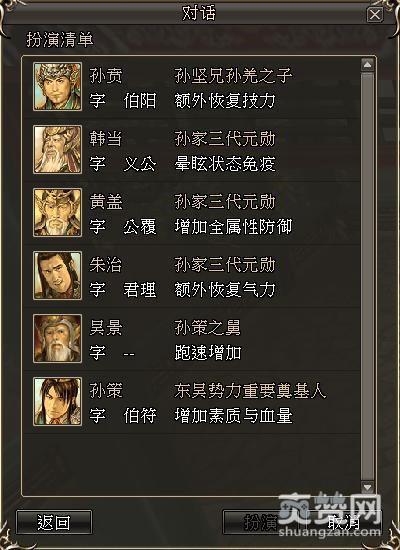Image resolution: width=400 pixels, height=550 pixels.
Task: Pick the row with 额外恢复气力
Action: 192,276
